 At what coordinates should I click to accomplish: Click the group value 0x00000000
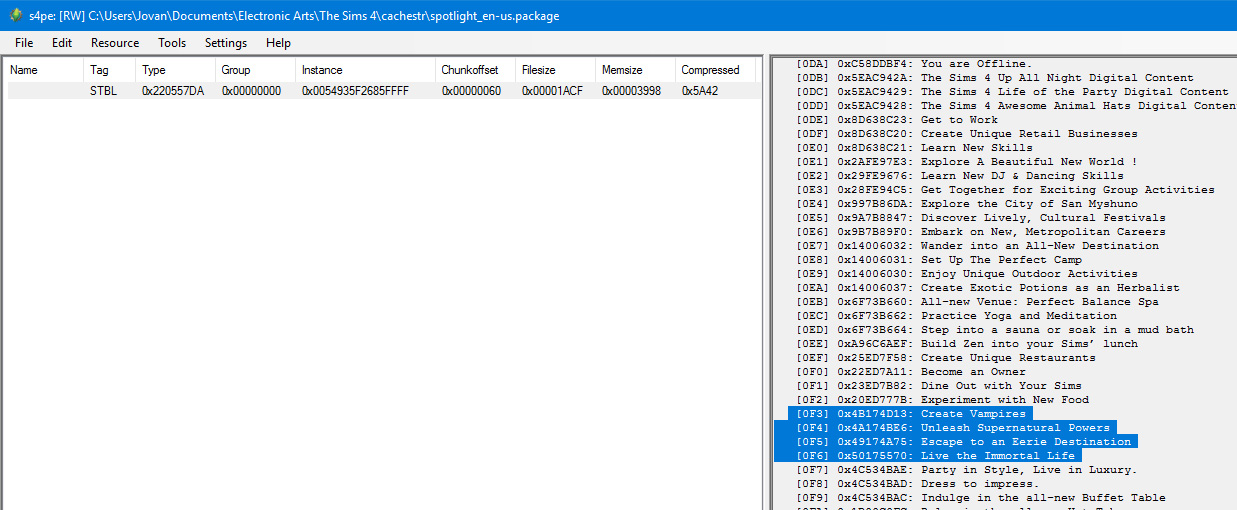[x=251, y=91]
